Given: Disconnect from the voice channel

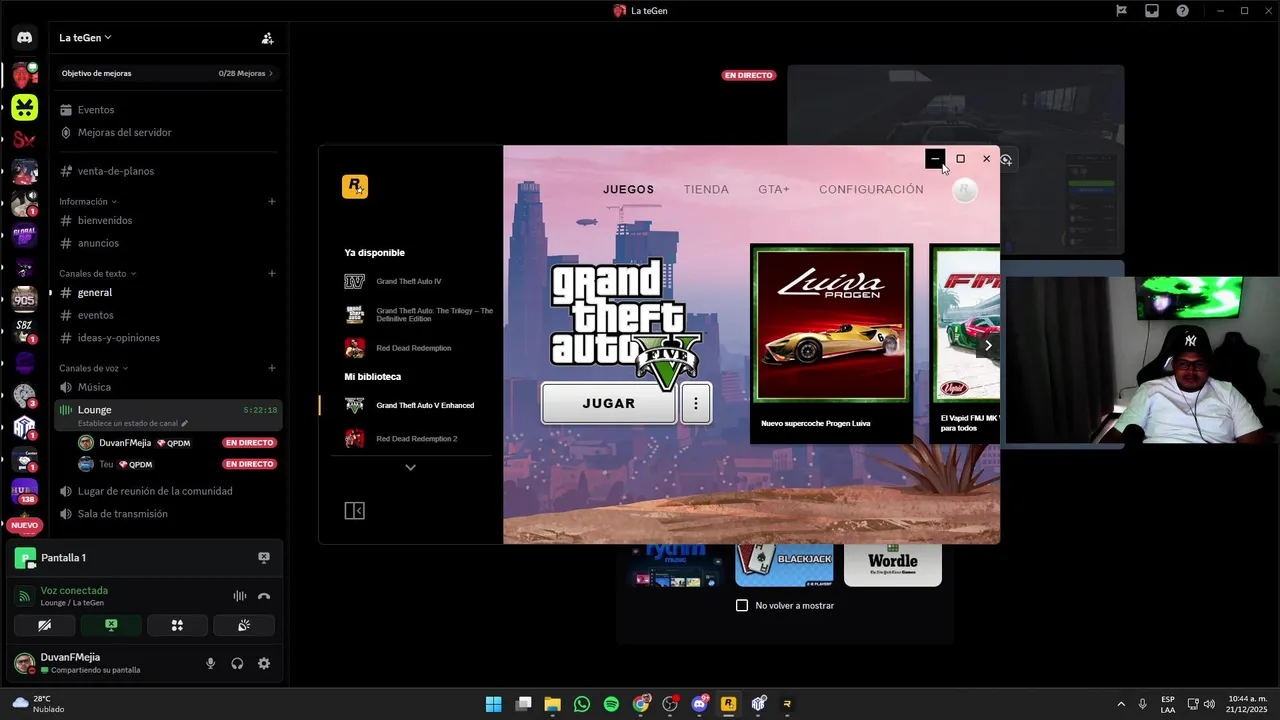Looking at the screenshot, I should (x=264, y=596).
